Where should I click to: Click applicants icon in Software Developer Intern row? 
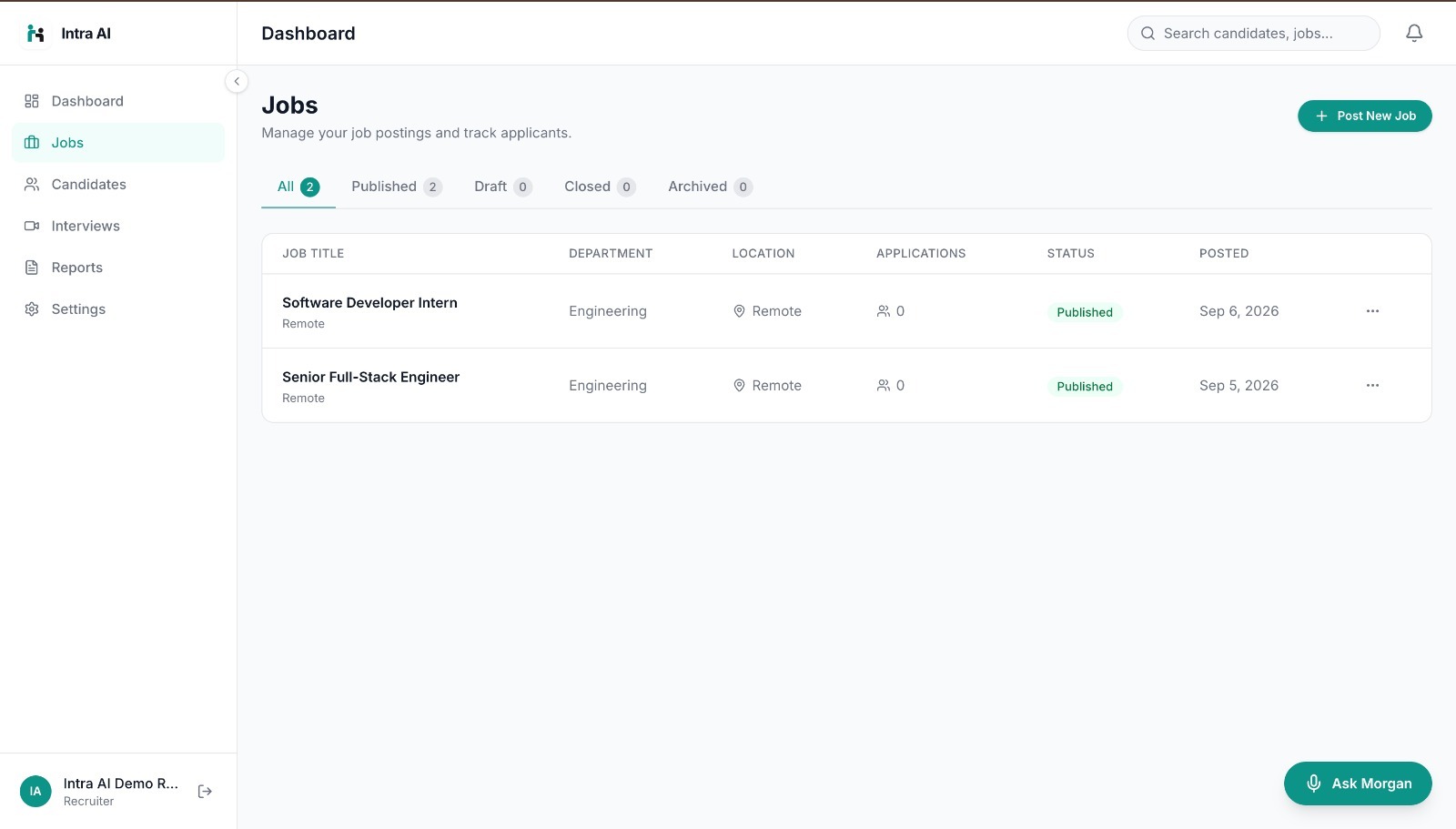(884, 311)
